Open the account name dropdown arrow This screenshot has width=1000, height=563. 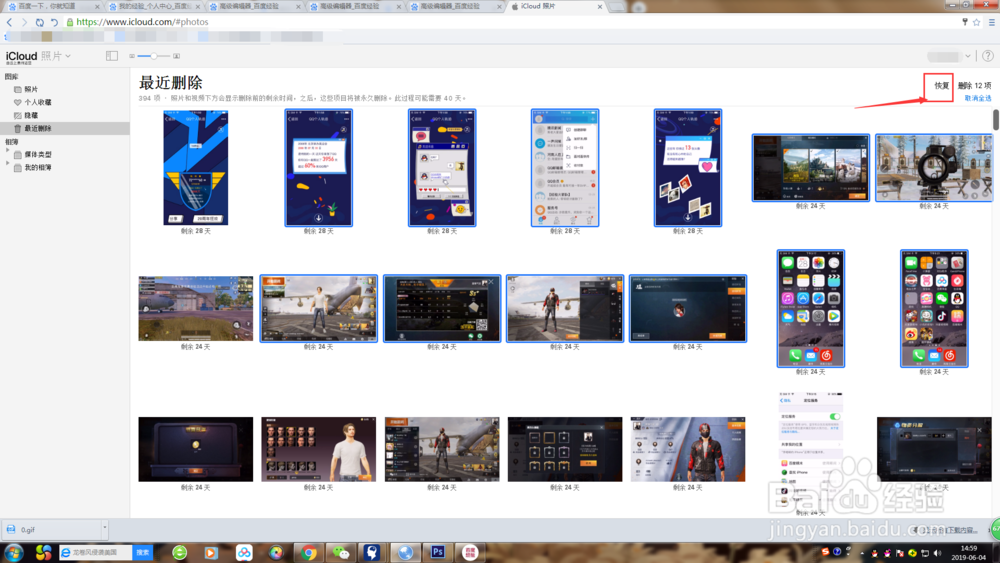tap(967, 56)
